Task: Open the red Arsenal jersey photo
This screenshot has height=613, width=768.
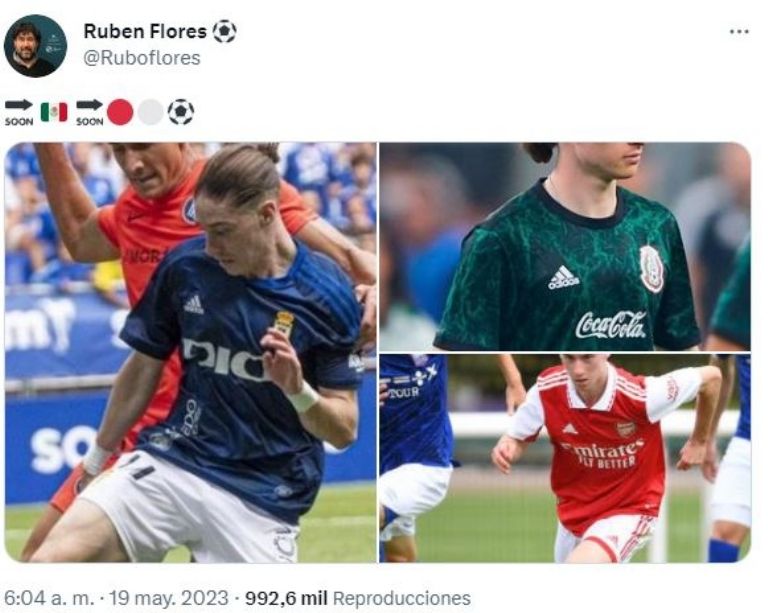Action: [565, 458]
